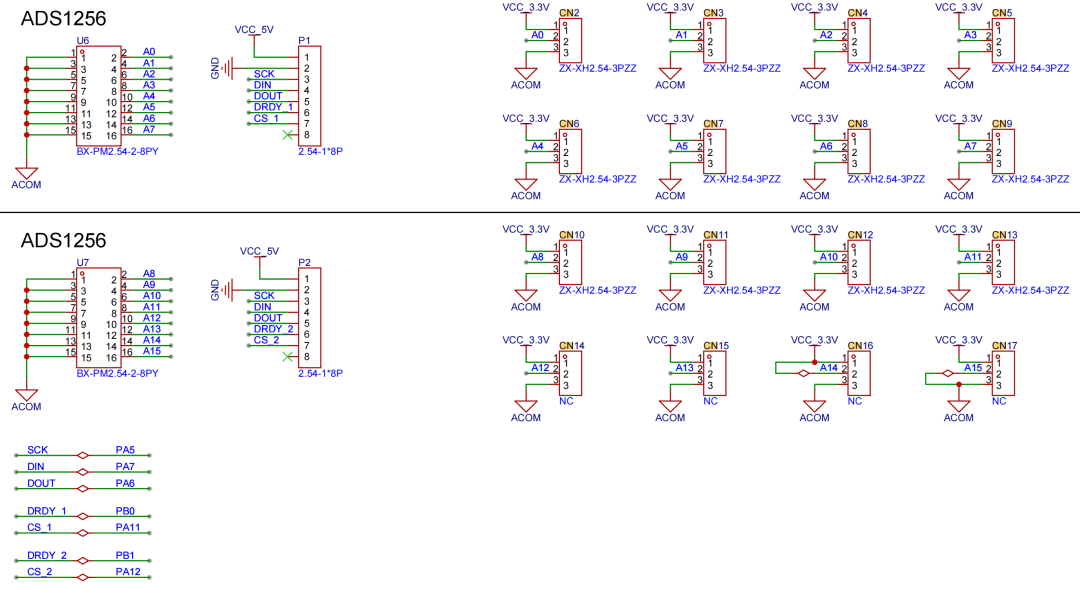Click the red junction dot on CN16 pin 1 wire
The image size is (1080, 589).
(x=815, y=362)
